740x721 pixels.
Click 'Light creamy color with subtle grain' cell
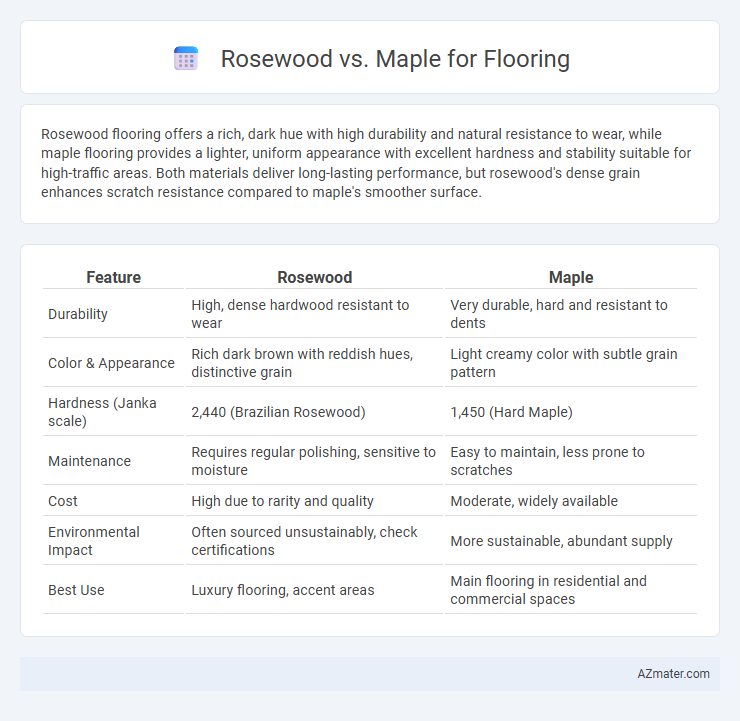563,363
